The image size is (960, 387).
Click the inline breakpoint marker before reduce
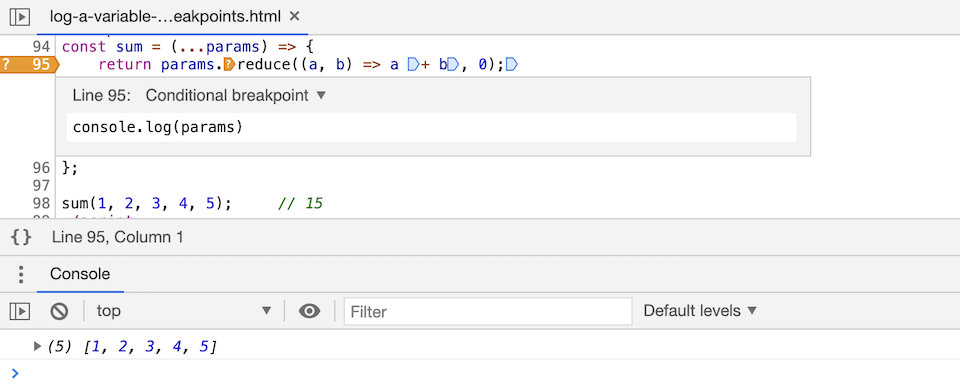click(x=229, y=64)
